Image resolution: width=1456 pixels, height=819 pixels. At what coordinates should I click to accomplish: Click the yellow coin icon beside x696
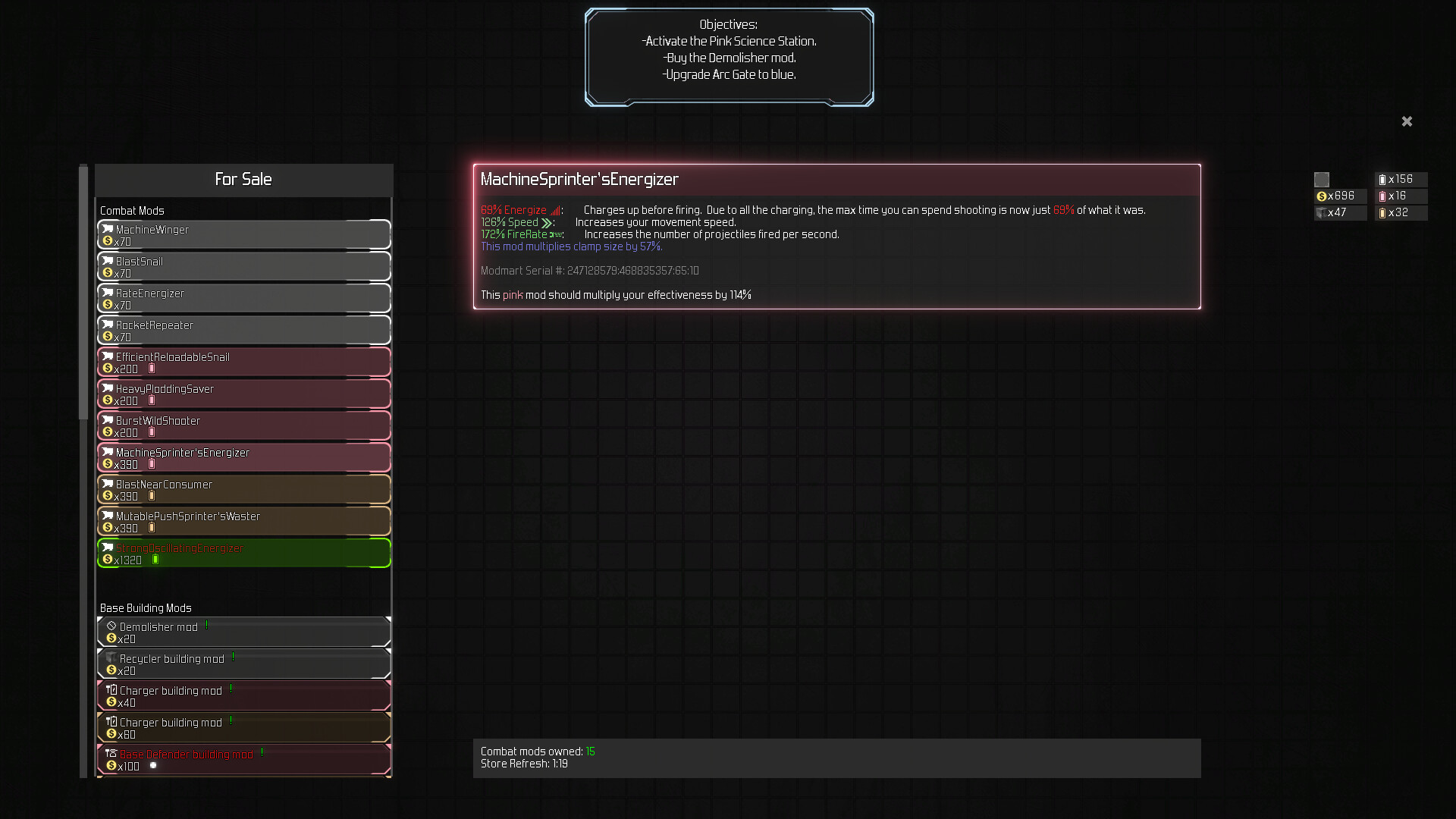(1323, 196)
